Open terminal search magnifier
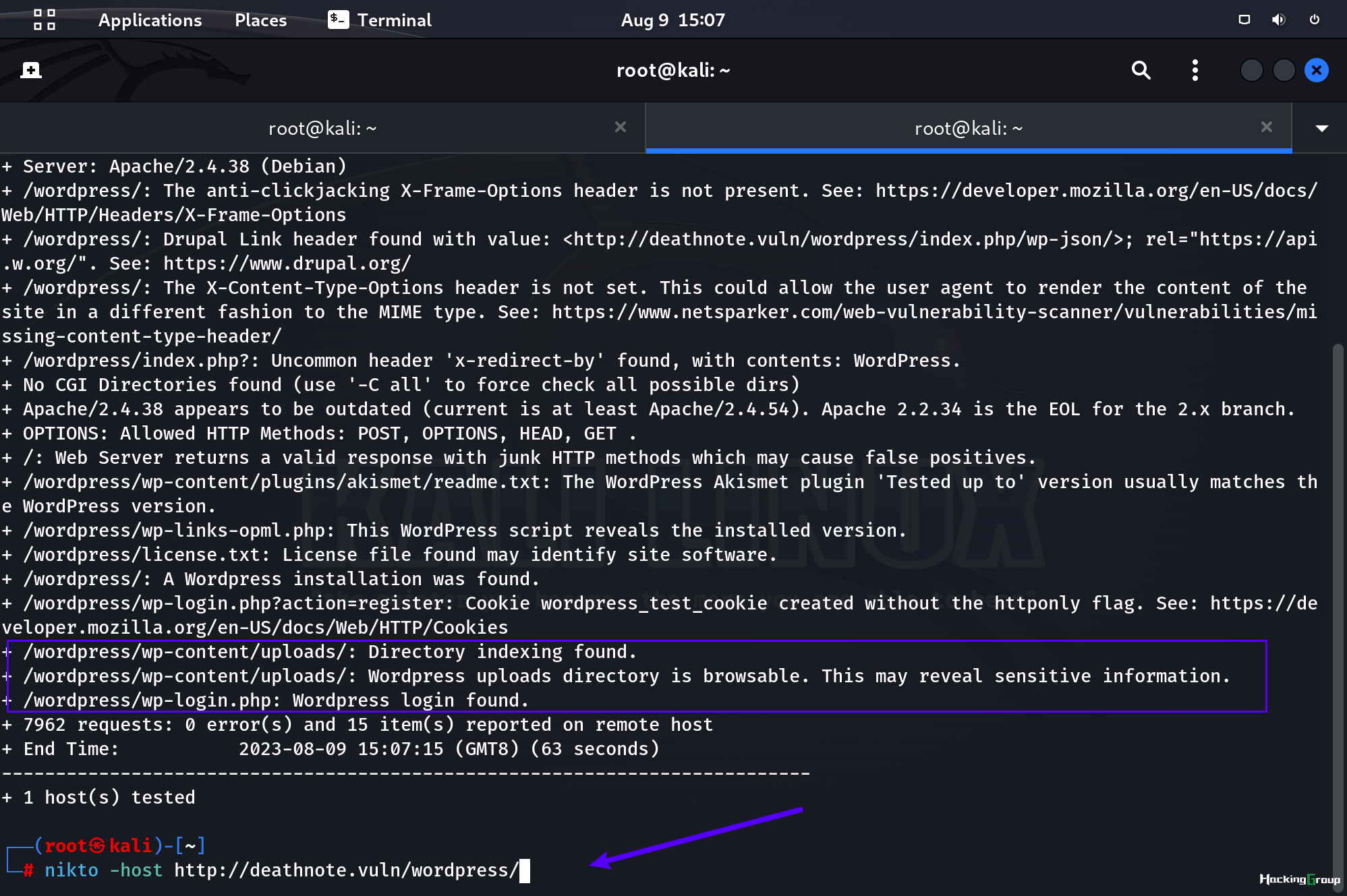This screenshot has height=896, width=1347. [1141, 70]
